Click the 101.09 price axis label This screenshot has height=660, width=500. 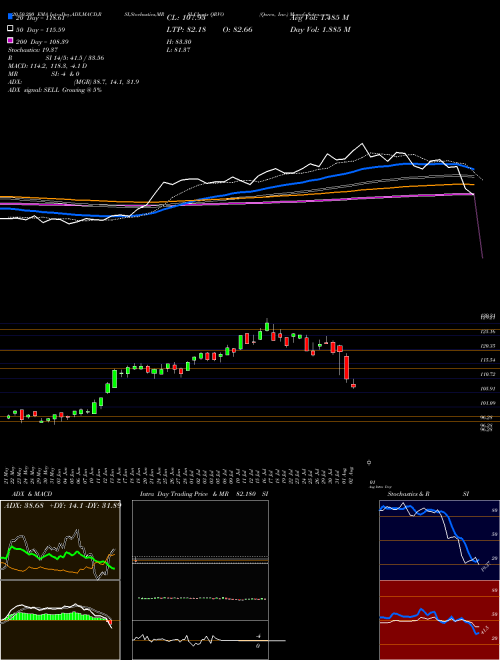[x=488, y=403]
